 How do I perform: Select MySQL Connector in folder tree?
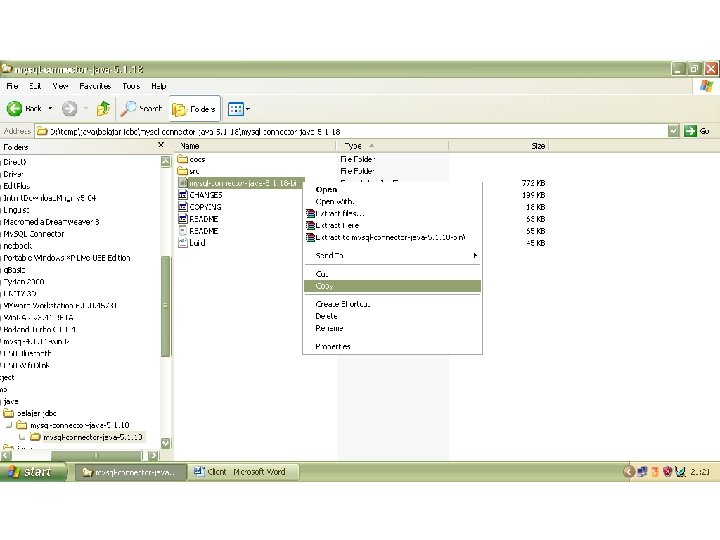pyautogui.click(x=34, y=234)
